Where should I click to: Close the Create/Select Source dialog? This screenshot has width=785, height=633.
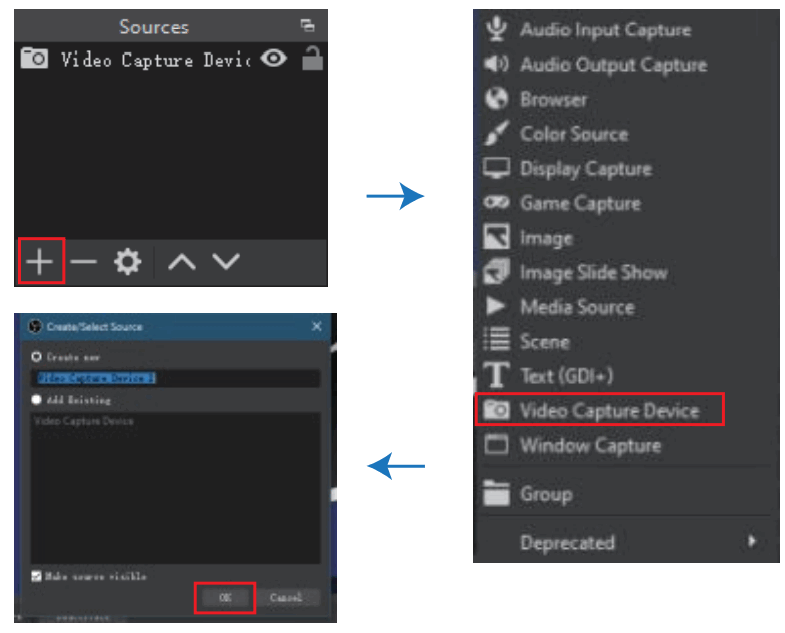(x=316, y=327)
